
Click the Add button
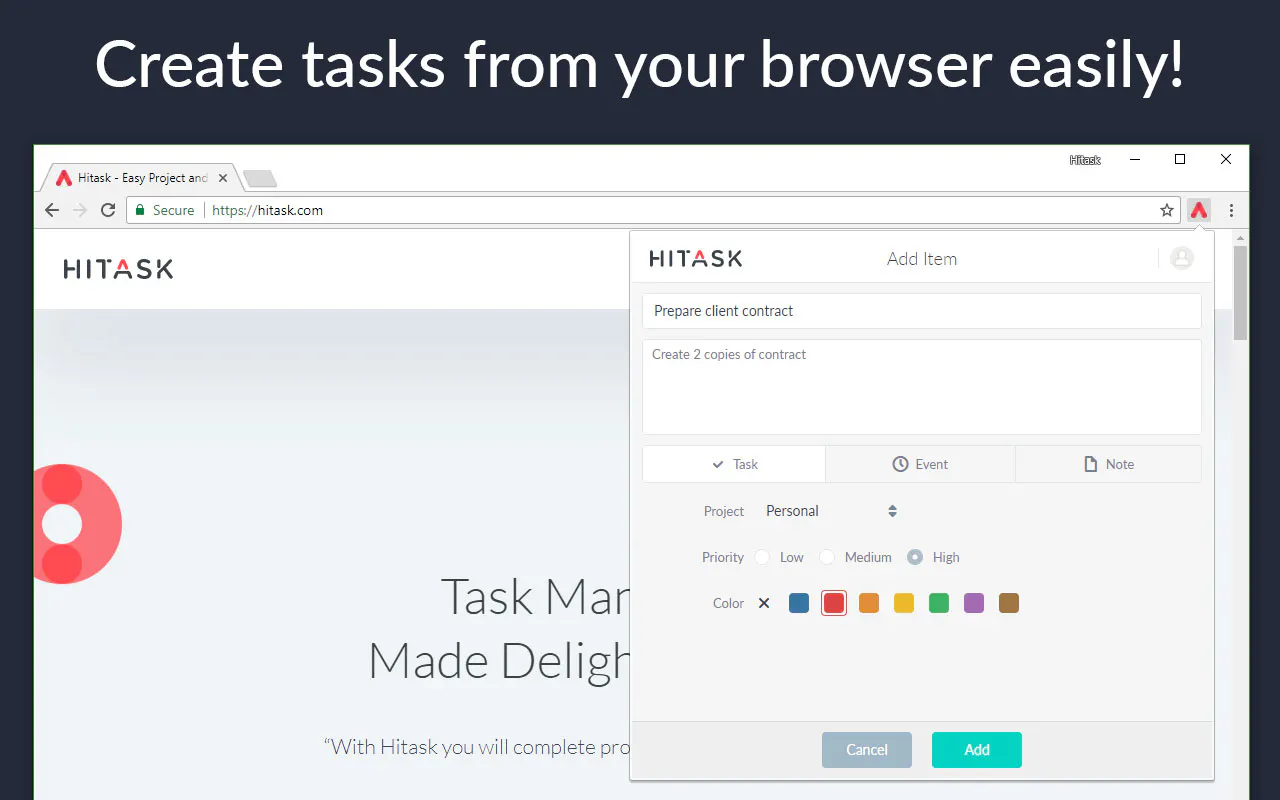(977, 750)
